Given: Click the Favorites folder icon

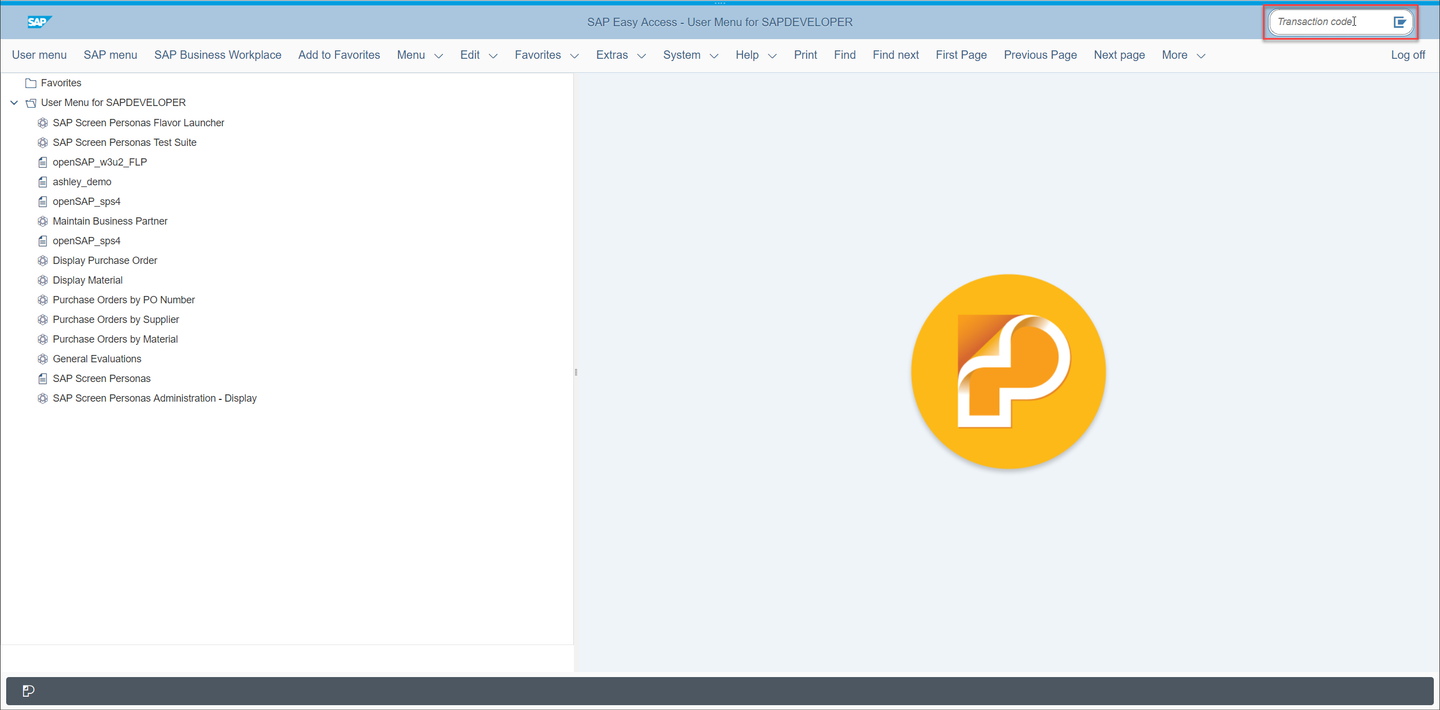Looking at the screenshot, I should [30, 83].
